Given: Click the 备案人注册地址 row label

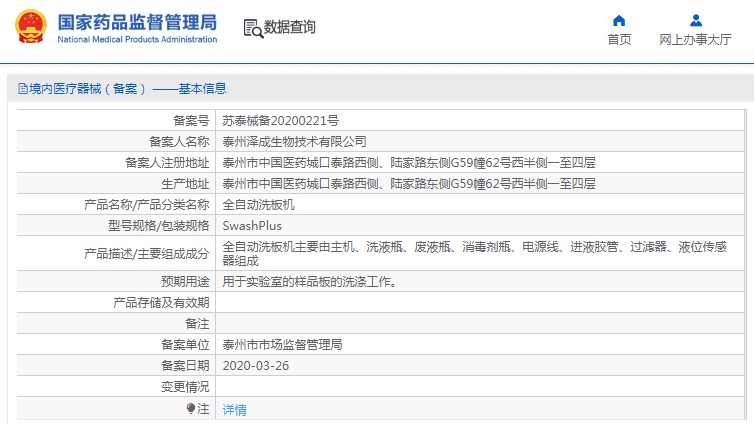Looking at the screenshot, I should pos(167,163).
